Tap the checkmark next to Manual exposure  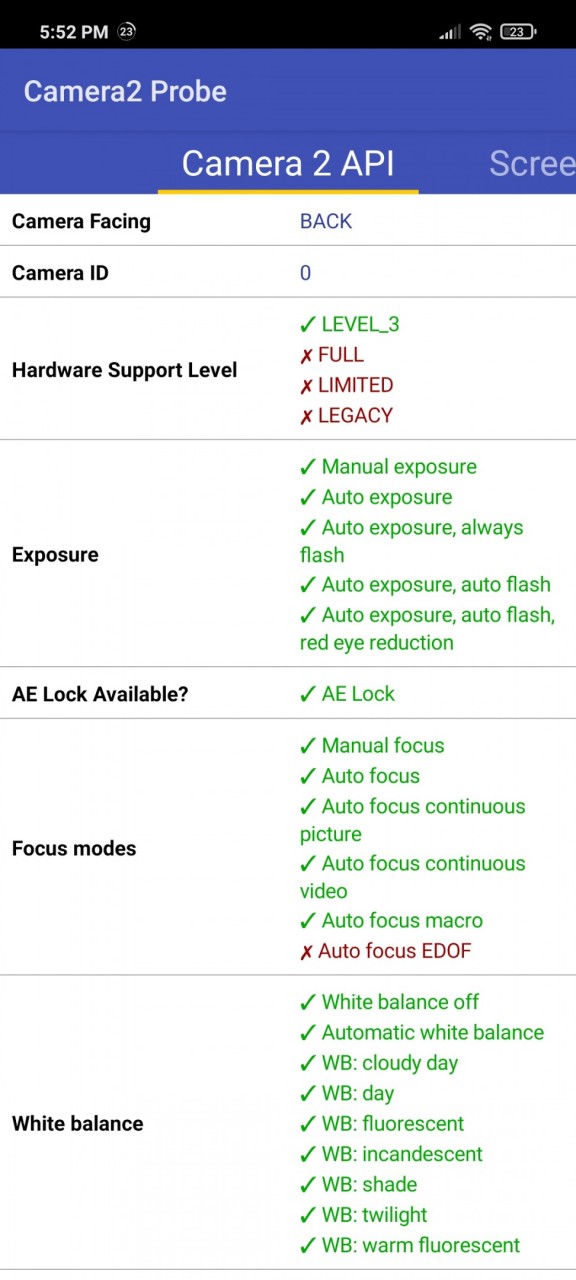click(308, 467)
